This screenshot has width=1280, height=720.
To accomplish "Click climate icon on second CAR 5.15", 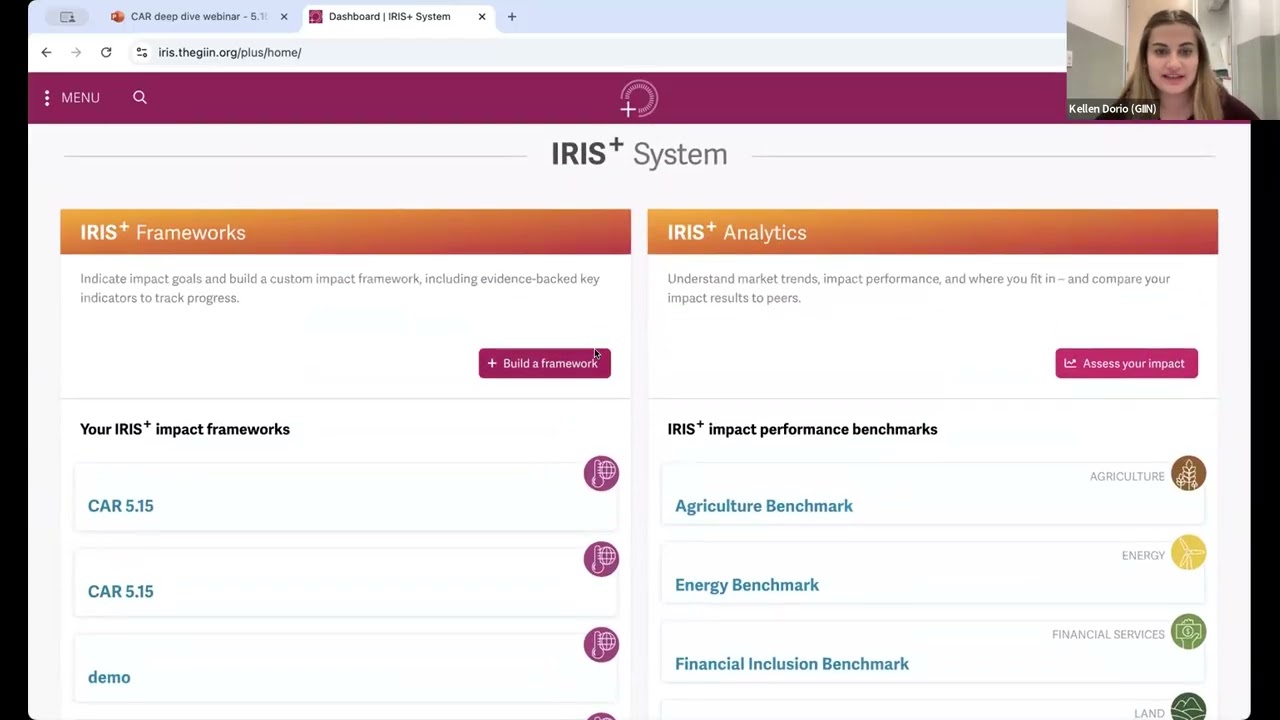I will click(601, 559).
